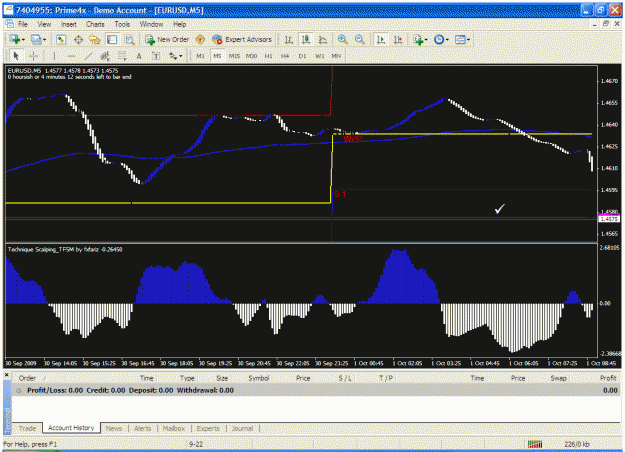Open the arrows objects dropdown
The height and width of the screenshot is (452, 625).
click(175, 56)
